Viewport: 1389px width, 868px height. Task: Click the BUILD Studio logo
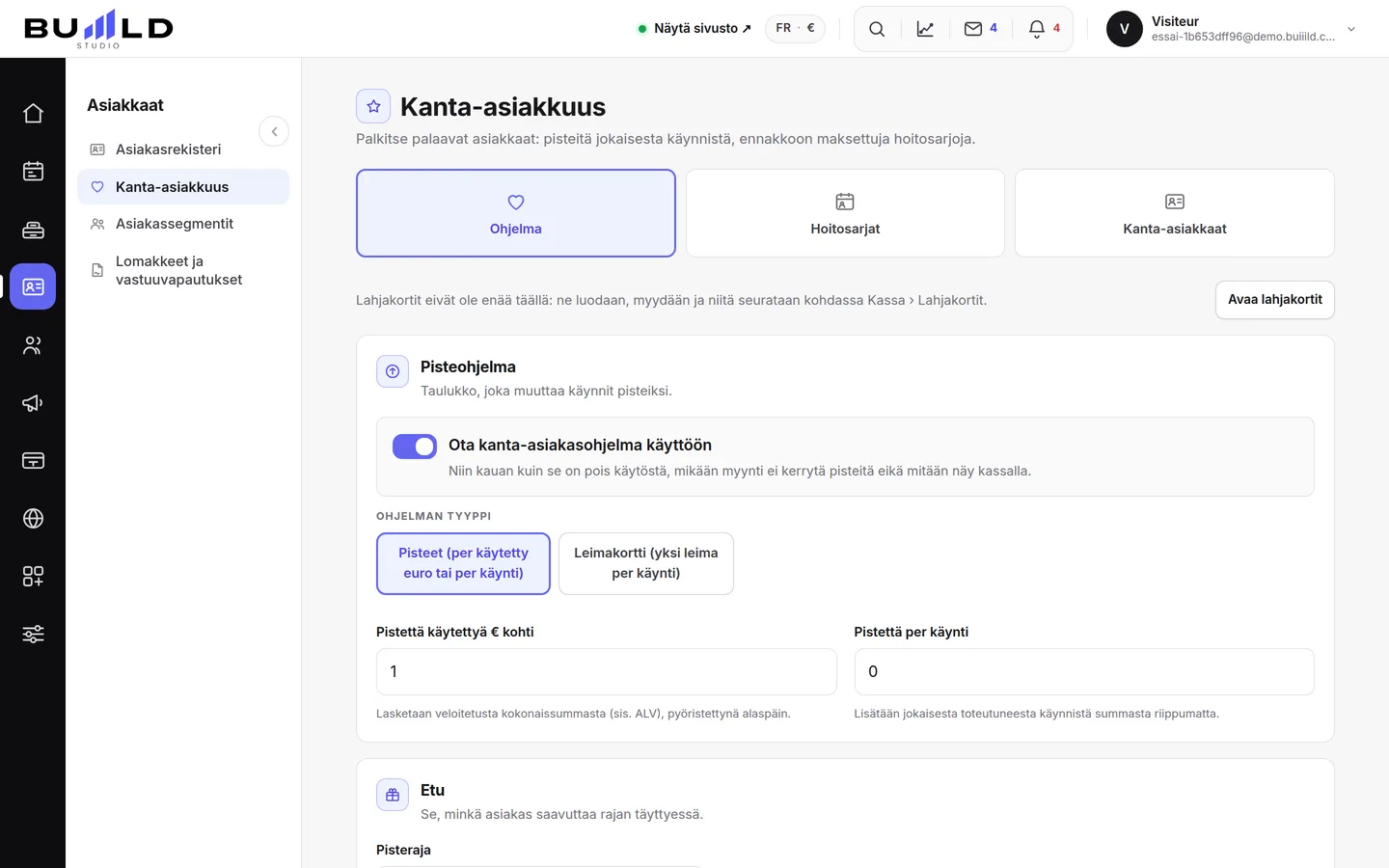tap(98, 28)
